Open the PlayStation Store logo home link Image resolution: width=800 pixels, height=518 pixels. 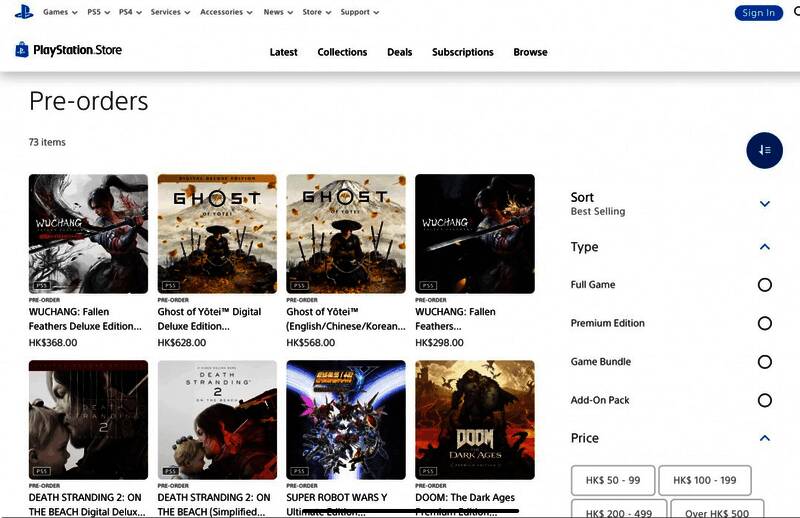point(68,50)
